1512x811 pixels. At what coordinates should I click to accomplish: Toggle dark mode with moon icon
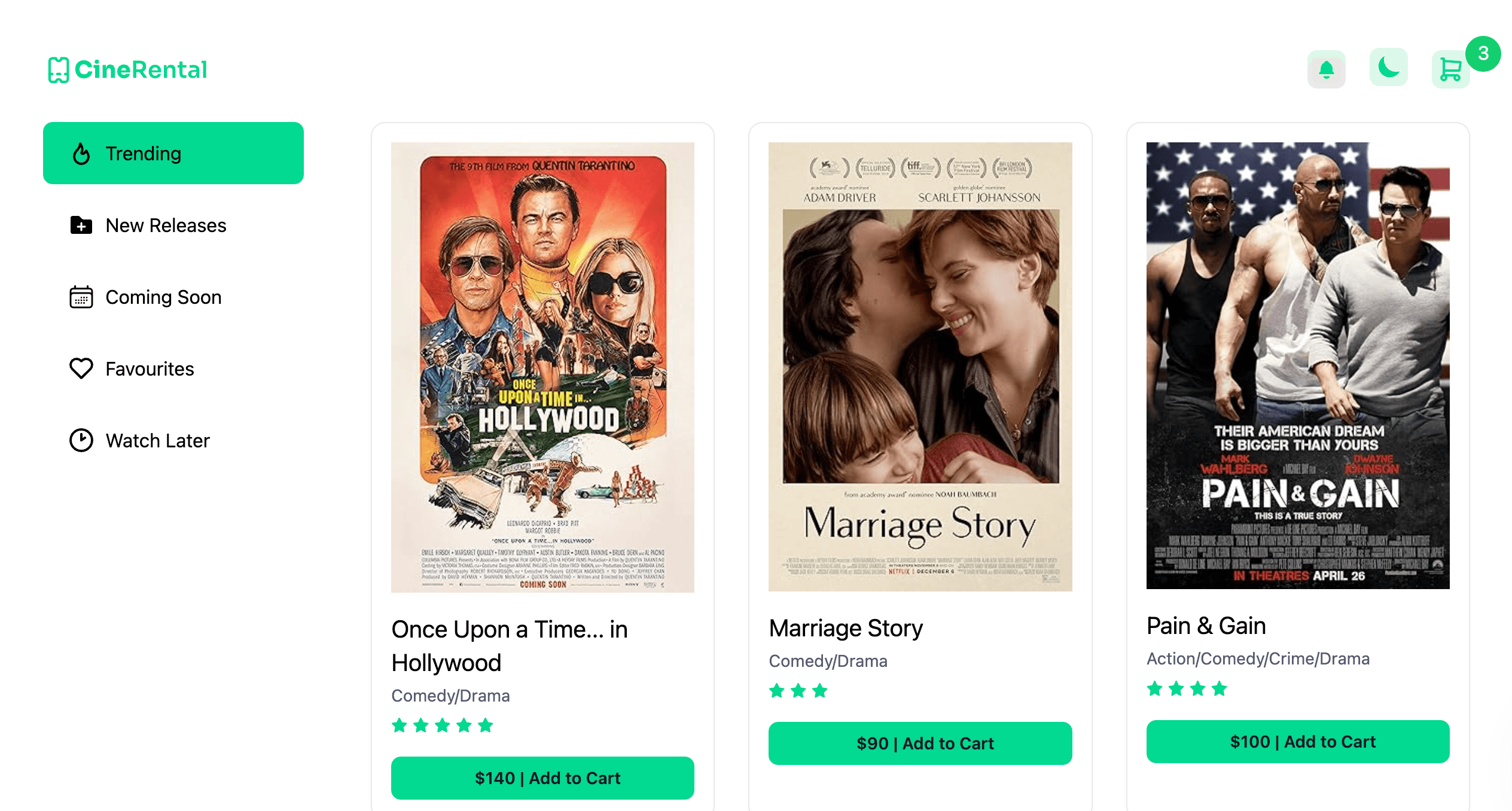coord(1388,68)
